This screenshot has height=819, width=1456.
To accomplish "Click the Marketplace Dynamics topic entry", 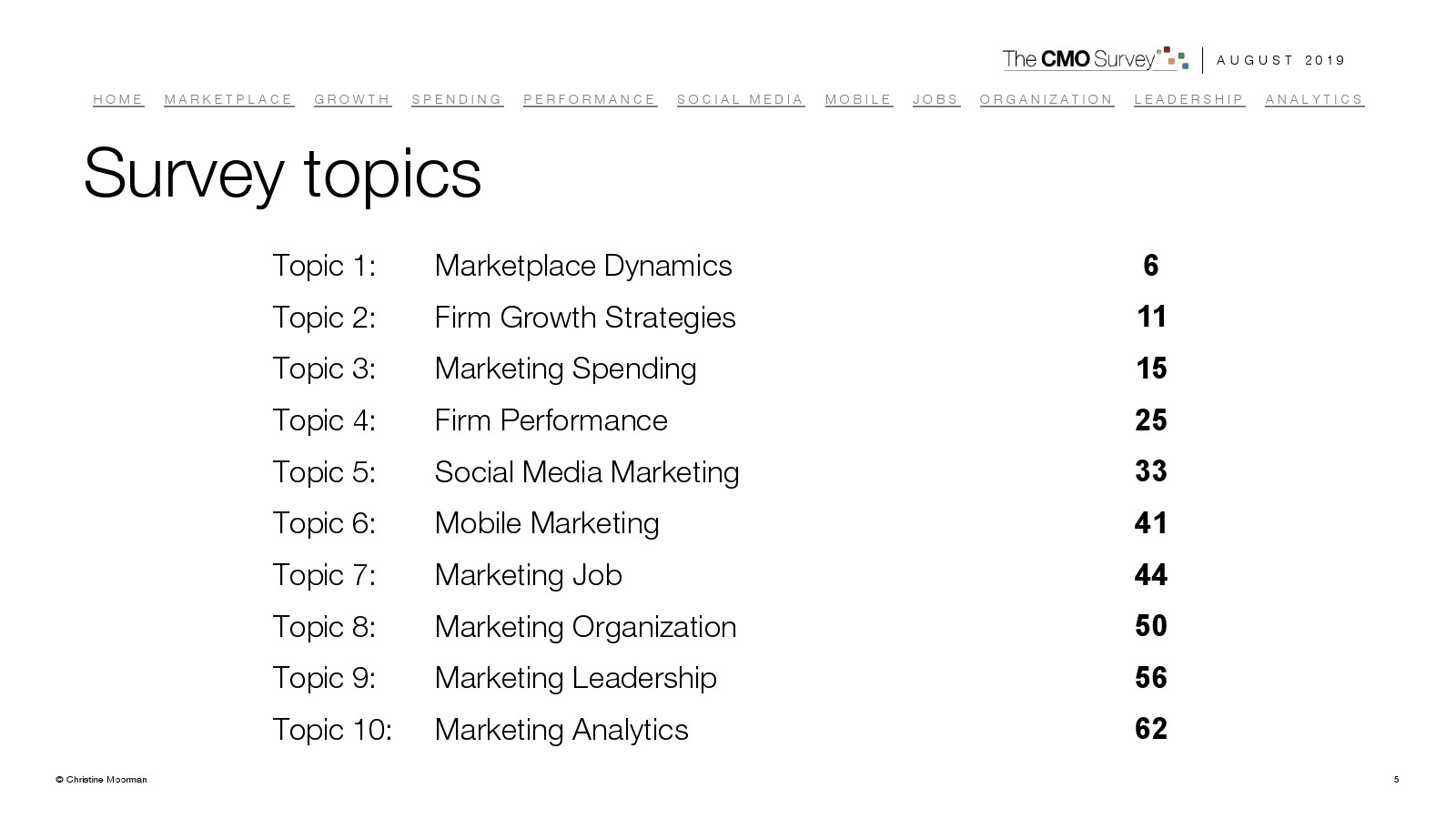I will [x=583, y=266].
